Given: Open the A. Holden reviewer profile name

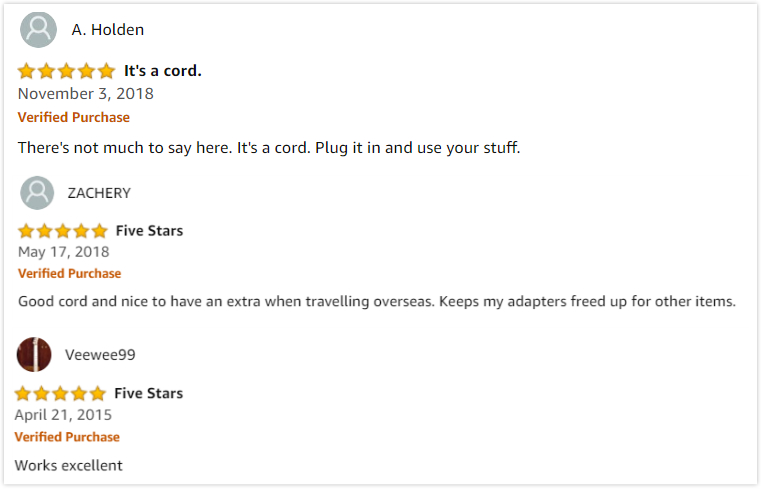Looking at the screenshot, I should click(108, 30).
